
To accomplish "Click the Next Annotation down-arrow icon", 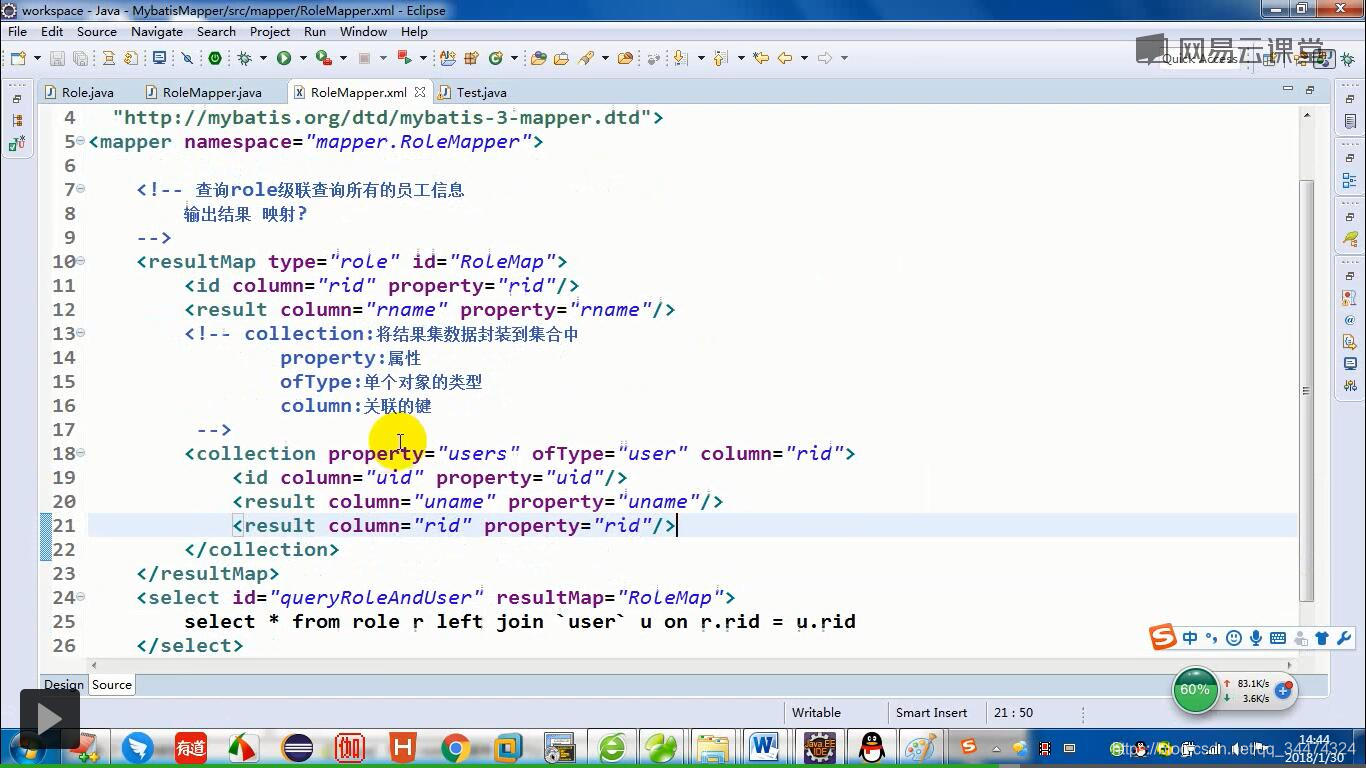I will click(680, 58).
